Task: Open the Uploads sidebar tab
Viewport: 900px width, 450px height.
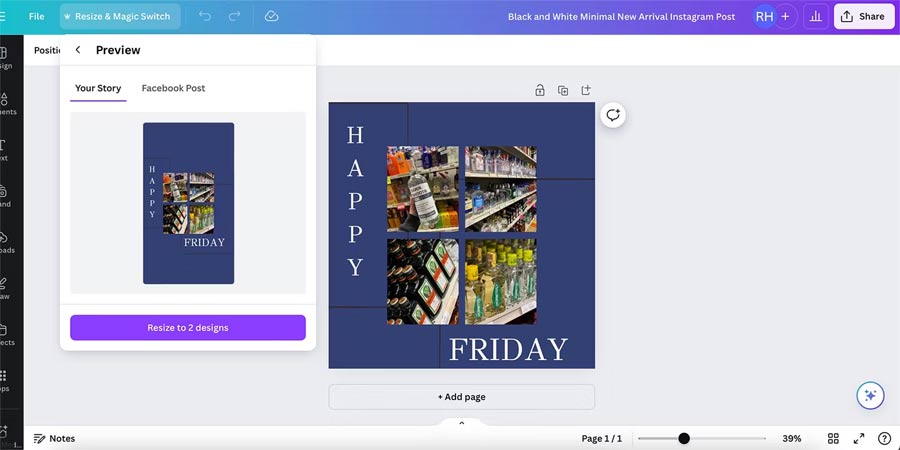Action: [x=6, y=242]
